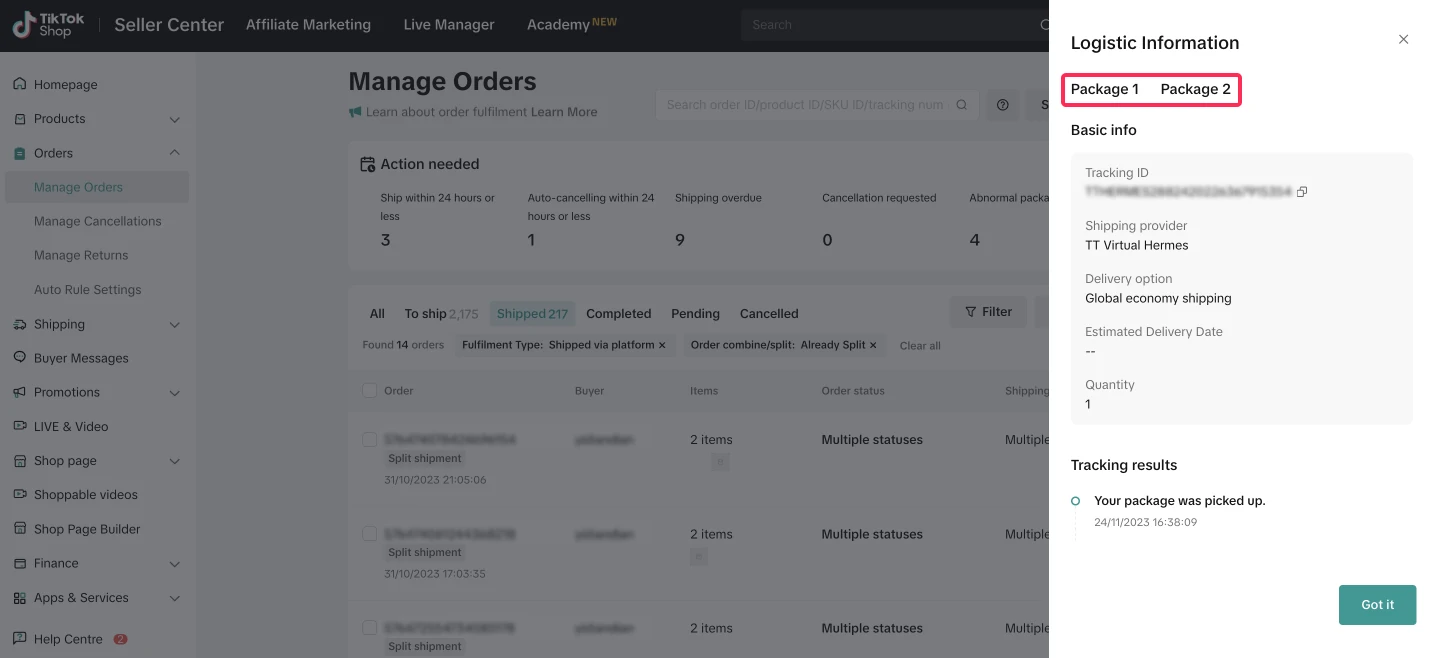Click the Buyer Messages chat icon

point(19,358)
